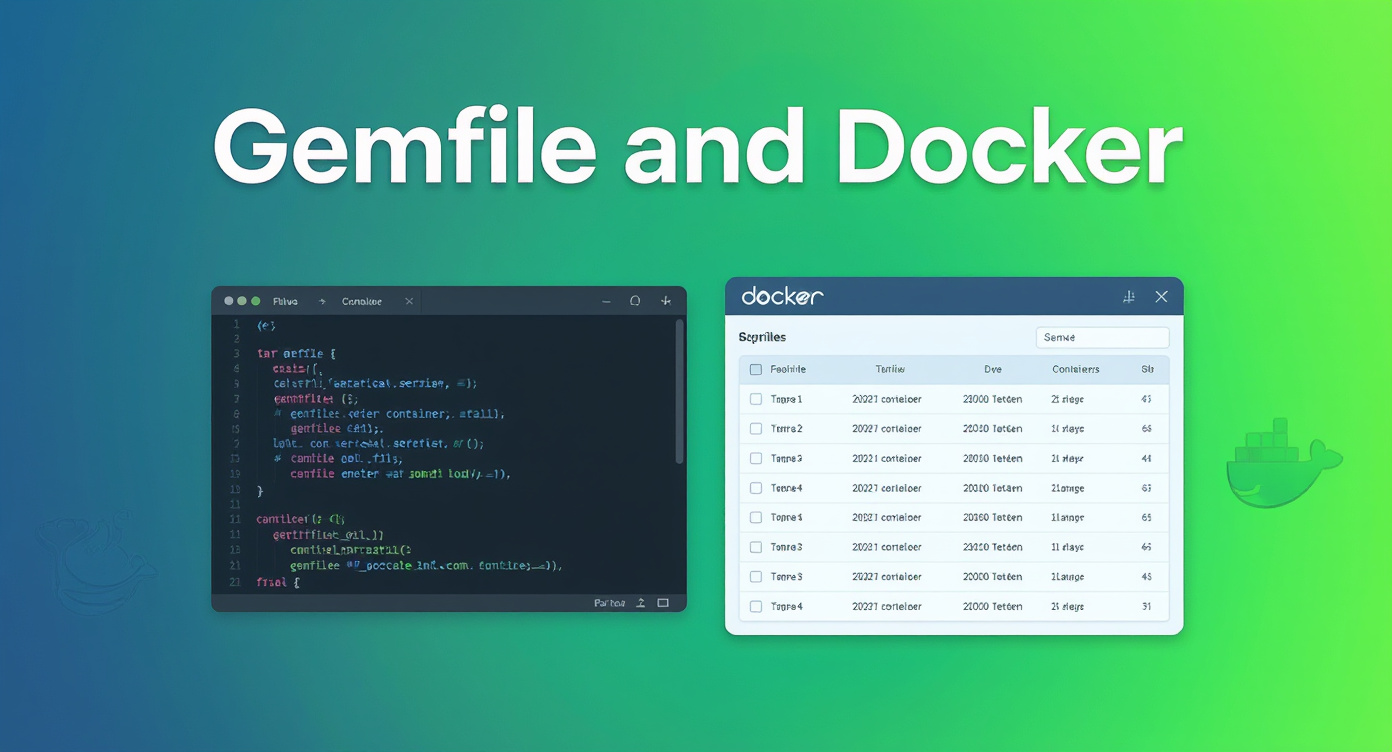Sort by the Dve column header

993,370
